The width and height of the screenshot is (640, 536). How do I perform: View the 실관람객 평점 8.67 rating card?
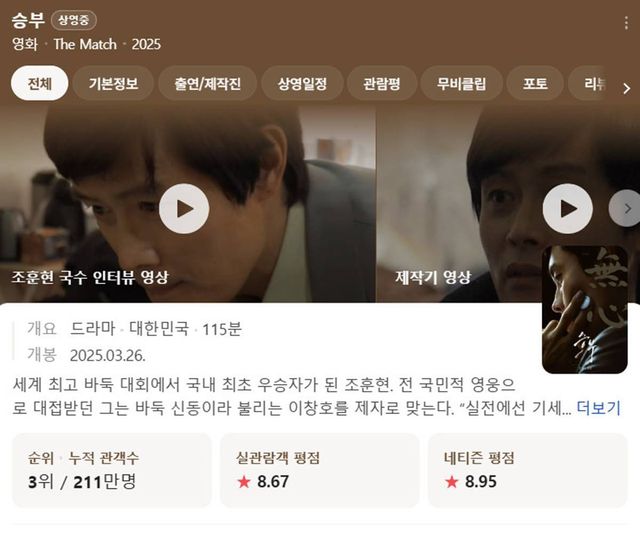point(320,470)
